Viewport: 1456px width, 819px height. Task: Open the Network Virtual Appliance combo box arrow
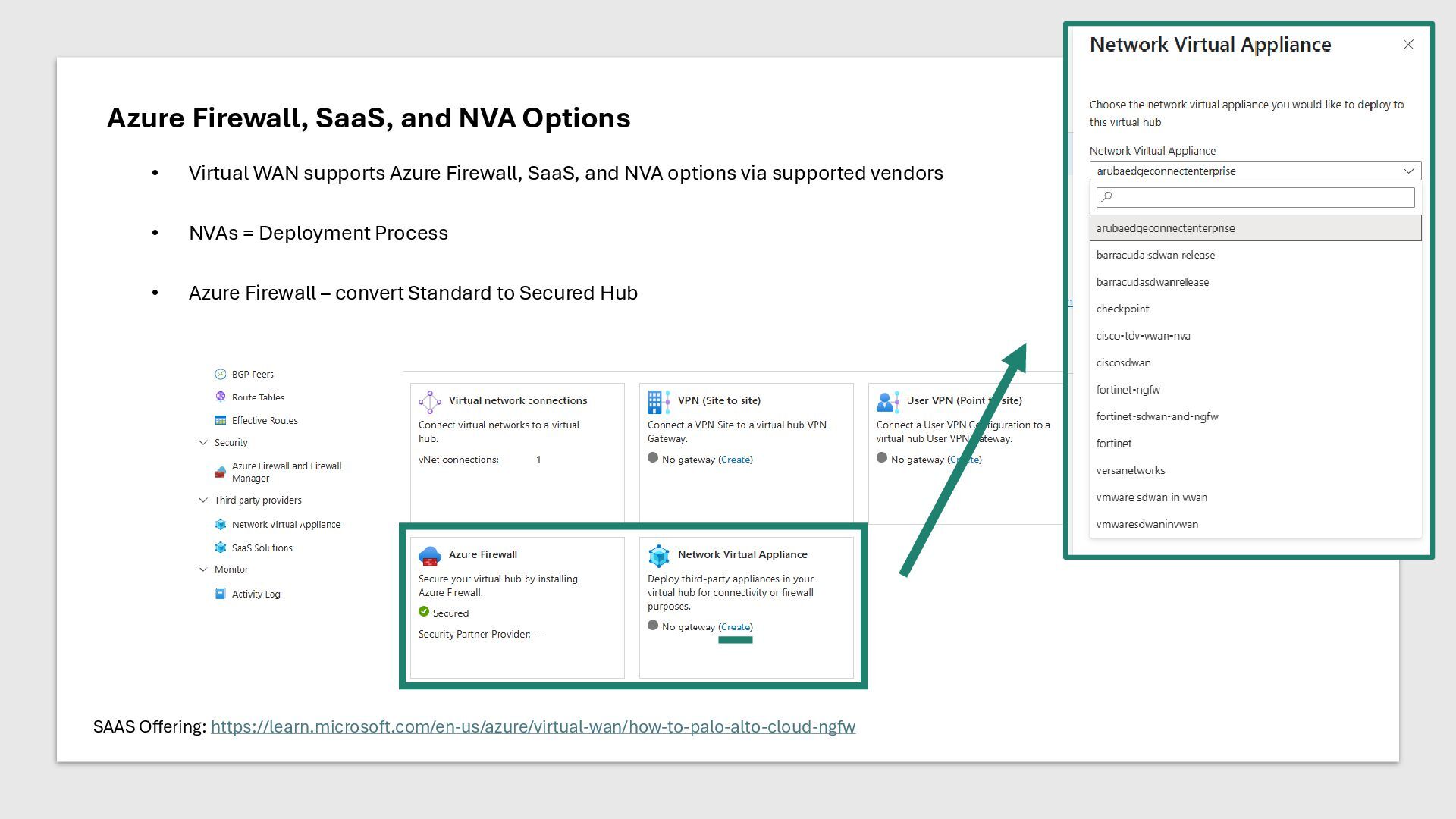tap(1408, 171)
